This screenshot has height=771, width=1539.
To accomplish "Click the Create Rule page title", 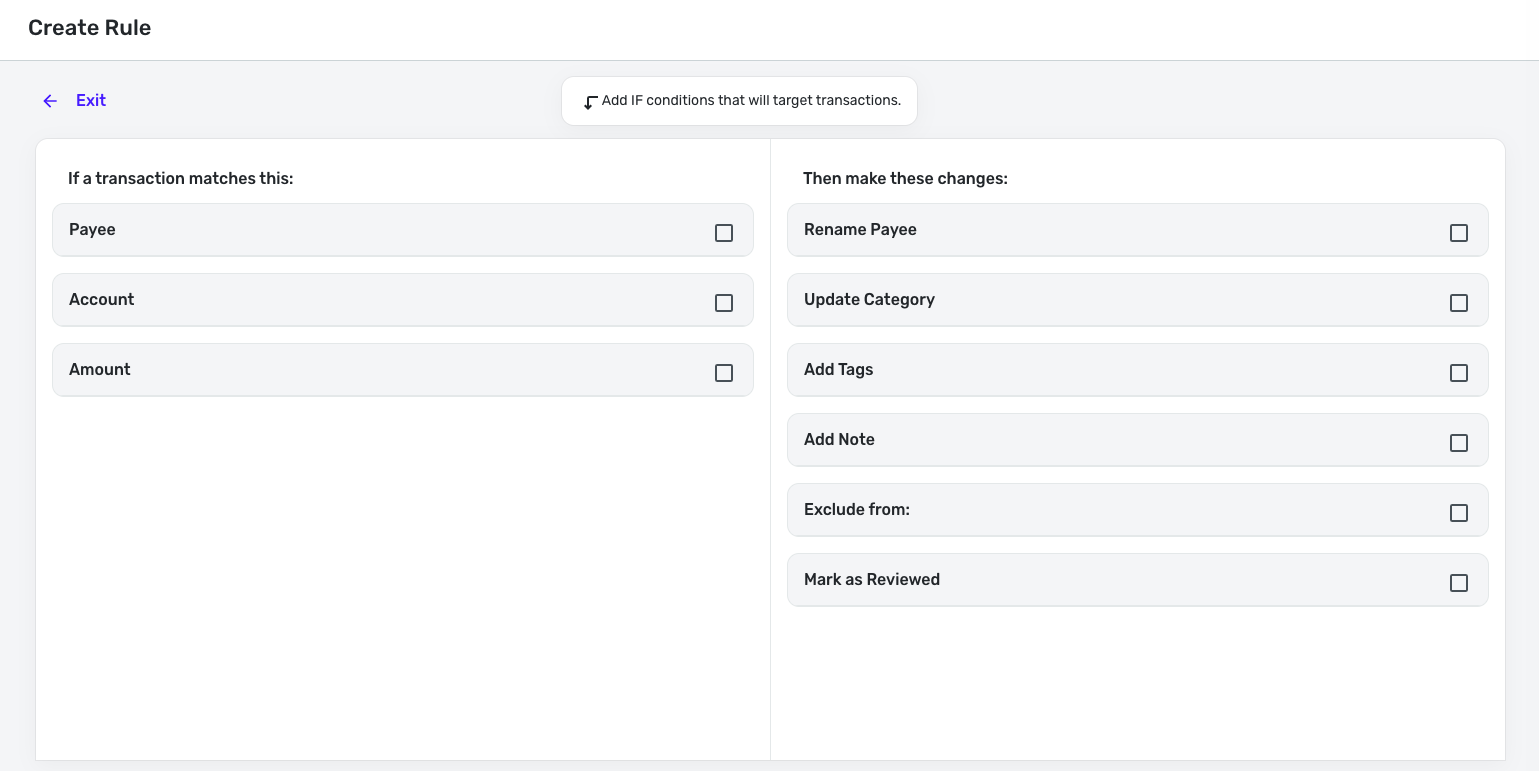I will (x=90, y=28).
